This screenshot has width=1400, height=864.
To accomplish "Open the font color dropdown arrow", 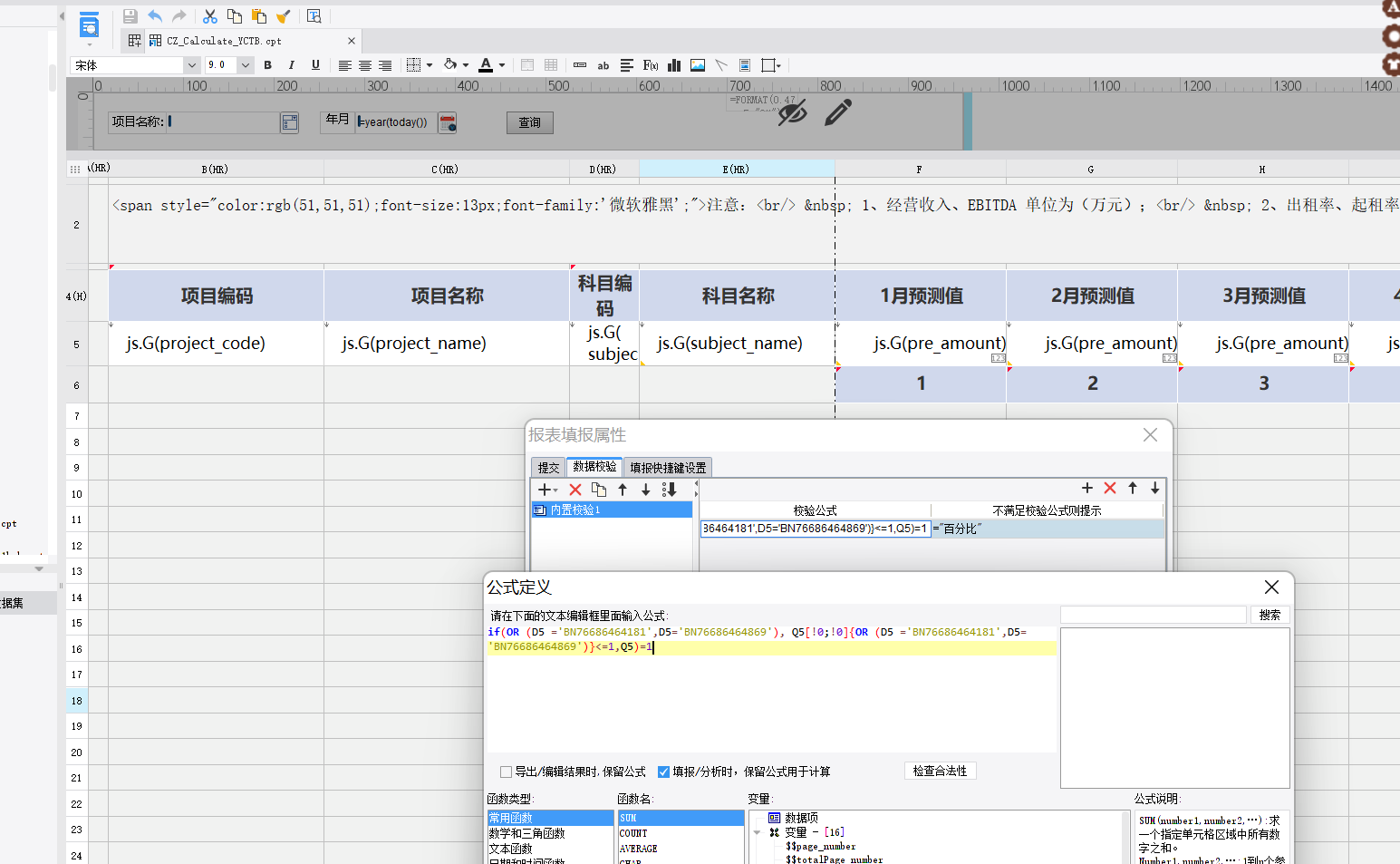I will click(x=502, y=65).
